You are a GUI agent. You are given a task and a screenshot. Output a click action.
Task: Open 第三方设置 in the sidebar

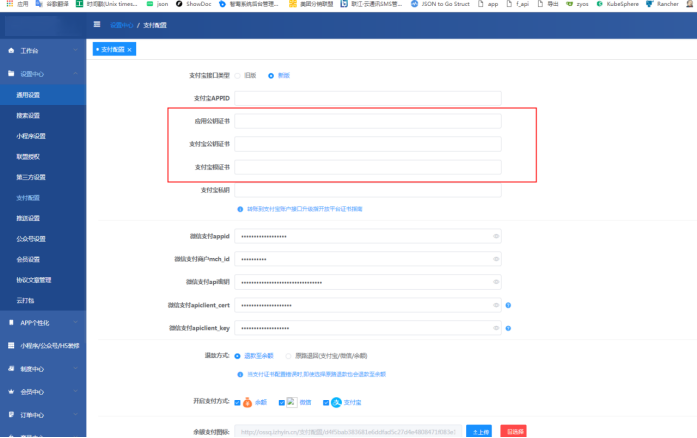coord(43,177)
